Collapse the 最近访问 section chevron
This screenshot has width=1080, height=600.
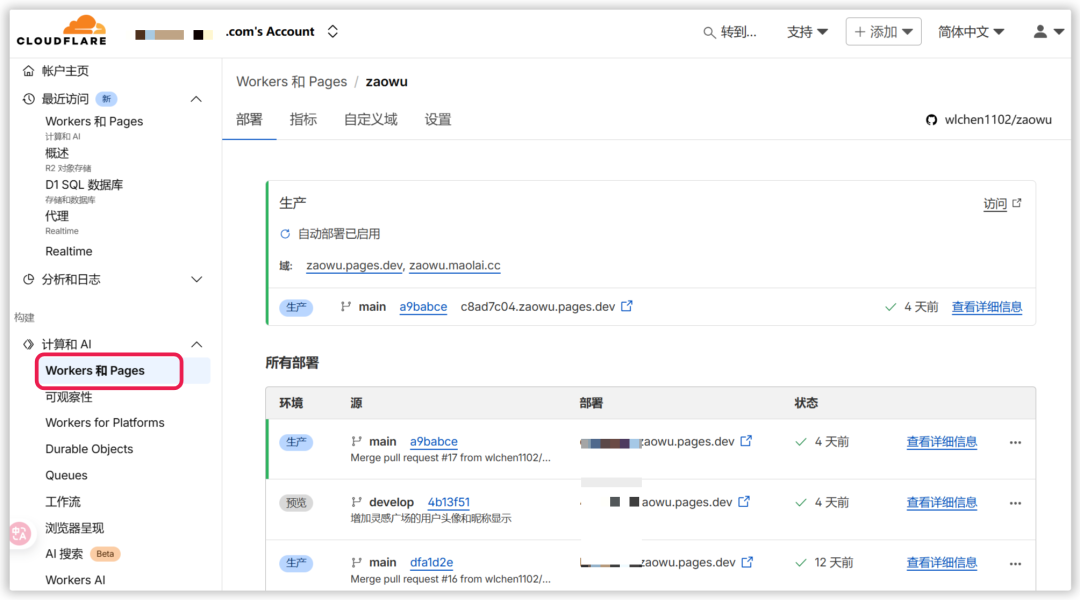pos(196,99)
